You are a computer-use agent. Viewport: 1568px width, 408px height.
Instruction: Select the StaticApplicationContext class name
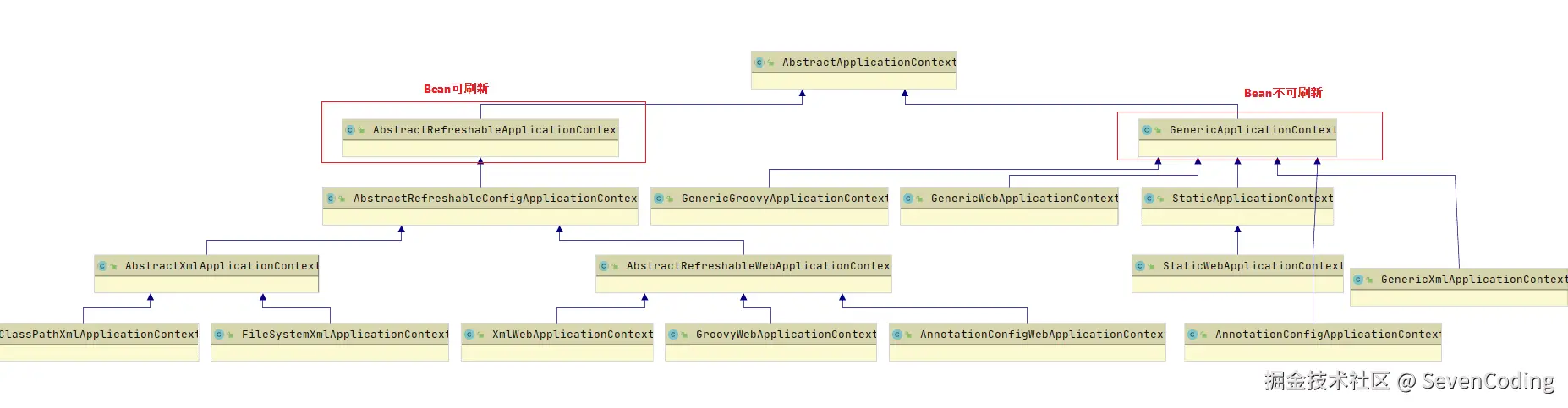pos(1253,199)
